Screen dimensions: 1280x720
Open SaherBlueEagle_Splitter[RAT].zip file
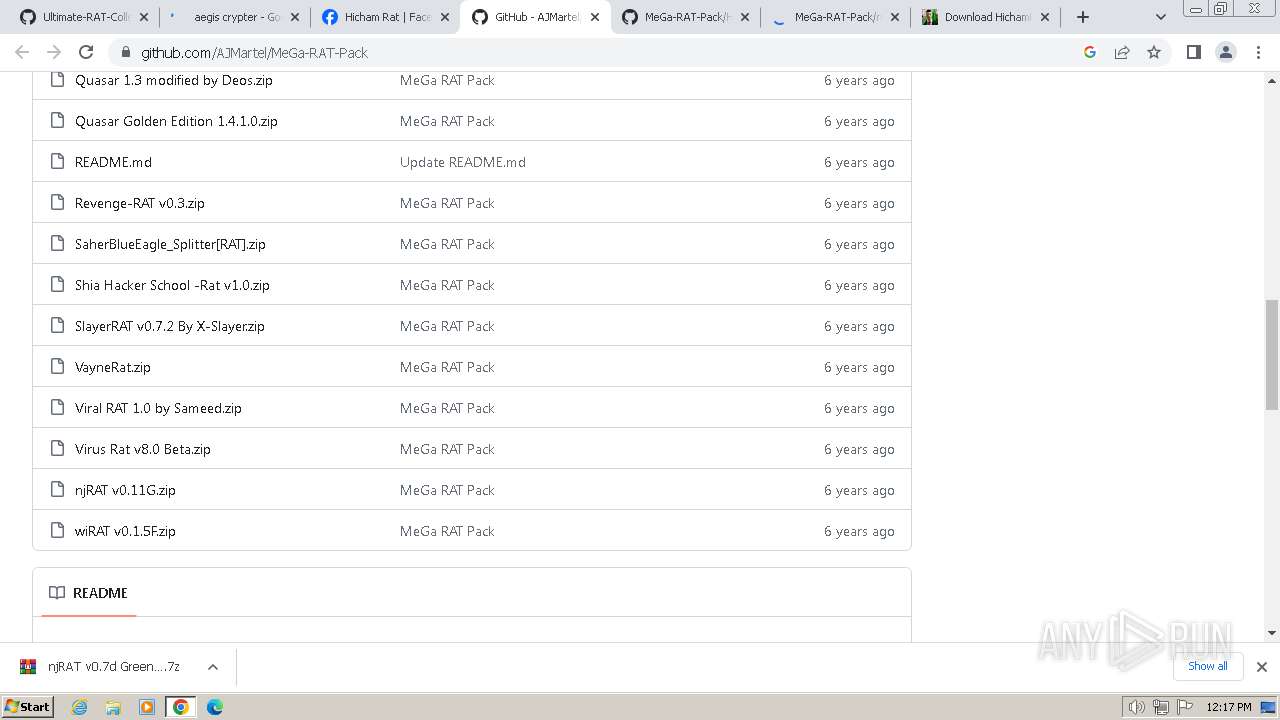tap(170, 244)
